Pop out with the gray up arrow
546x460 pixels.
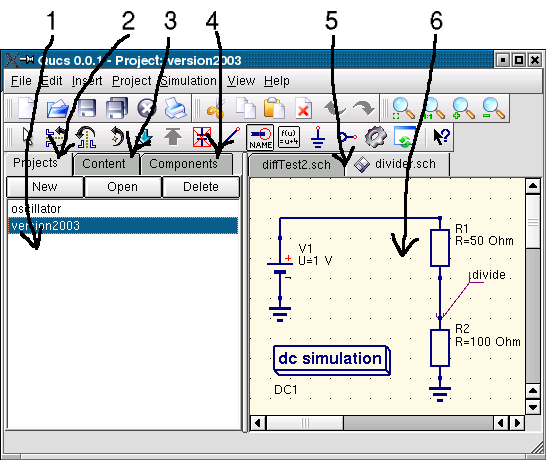click(173, 137)
